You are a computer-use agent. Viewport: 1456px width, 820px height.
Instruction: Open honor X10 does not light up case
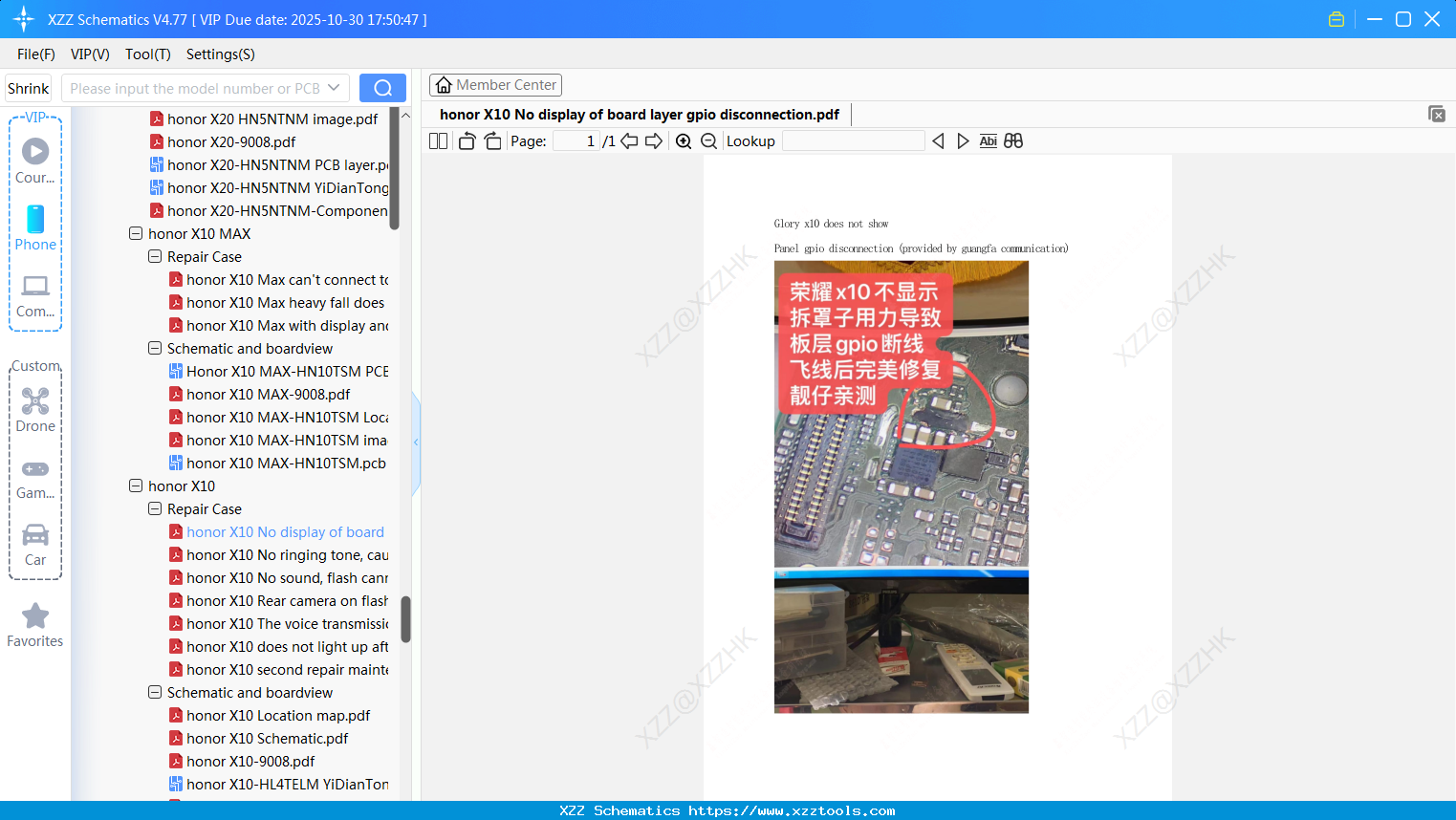coord(279,646)
